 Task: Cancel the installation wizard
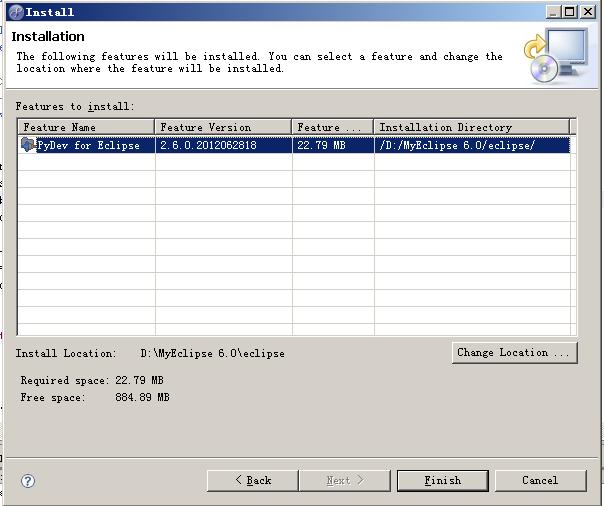(540, 481)
